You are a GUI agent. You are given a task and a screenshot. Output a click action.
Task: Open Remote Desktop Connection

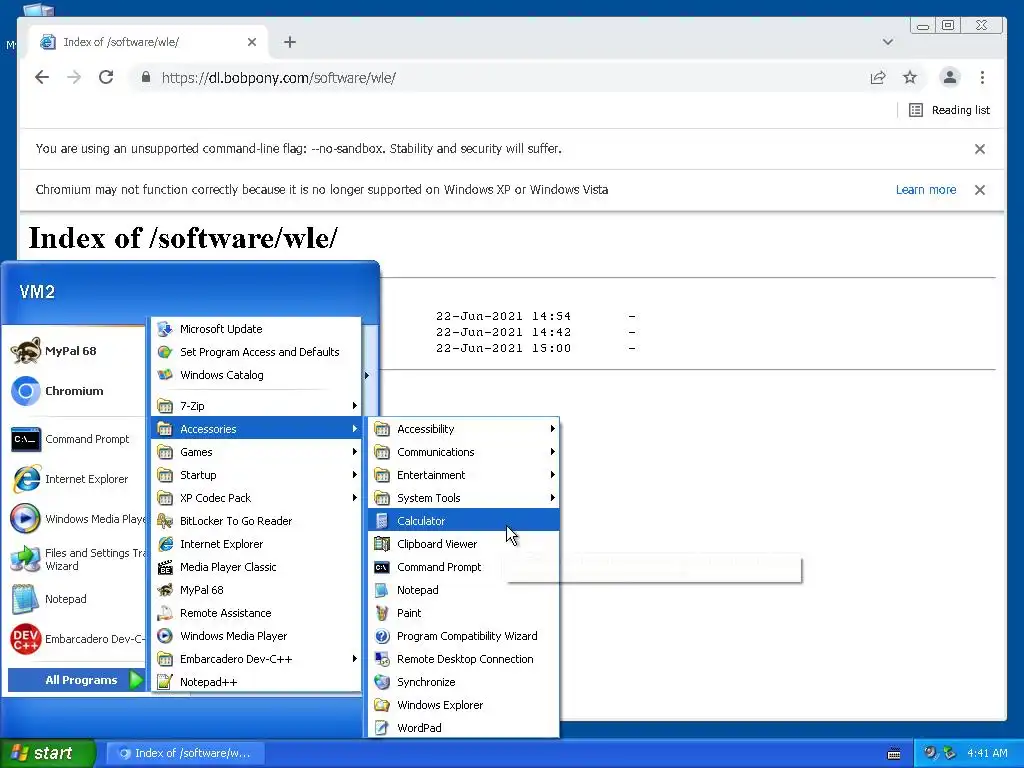[464, 659]
